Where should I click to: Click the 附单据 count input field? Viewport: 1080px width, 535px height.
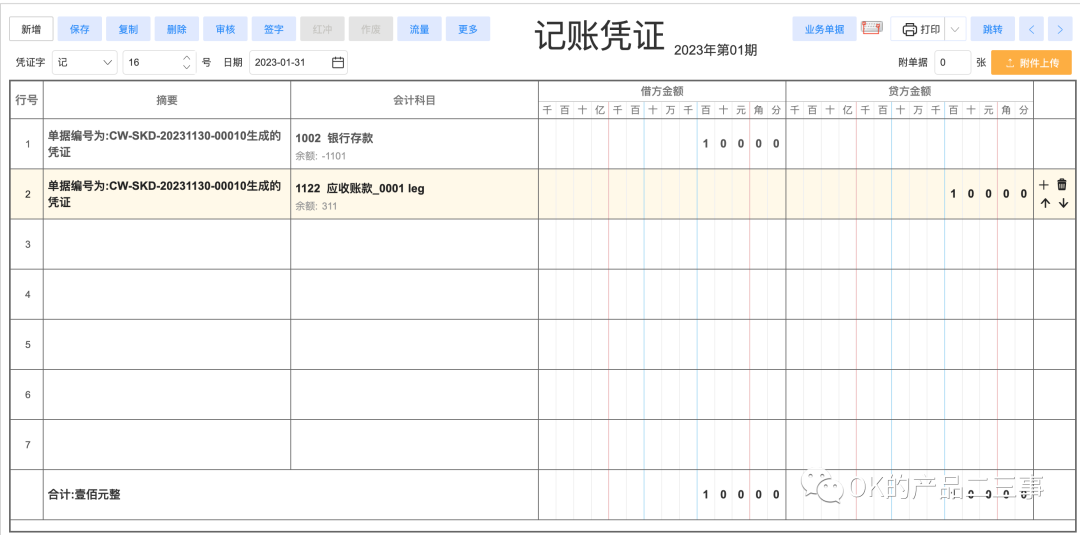click(953, 62)
